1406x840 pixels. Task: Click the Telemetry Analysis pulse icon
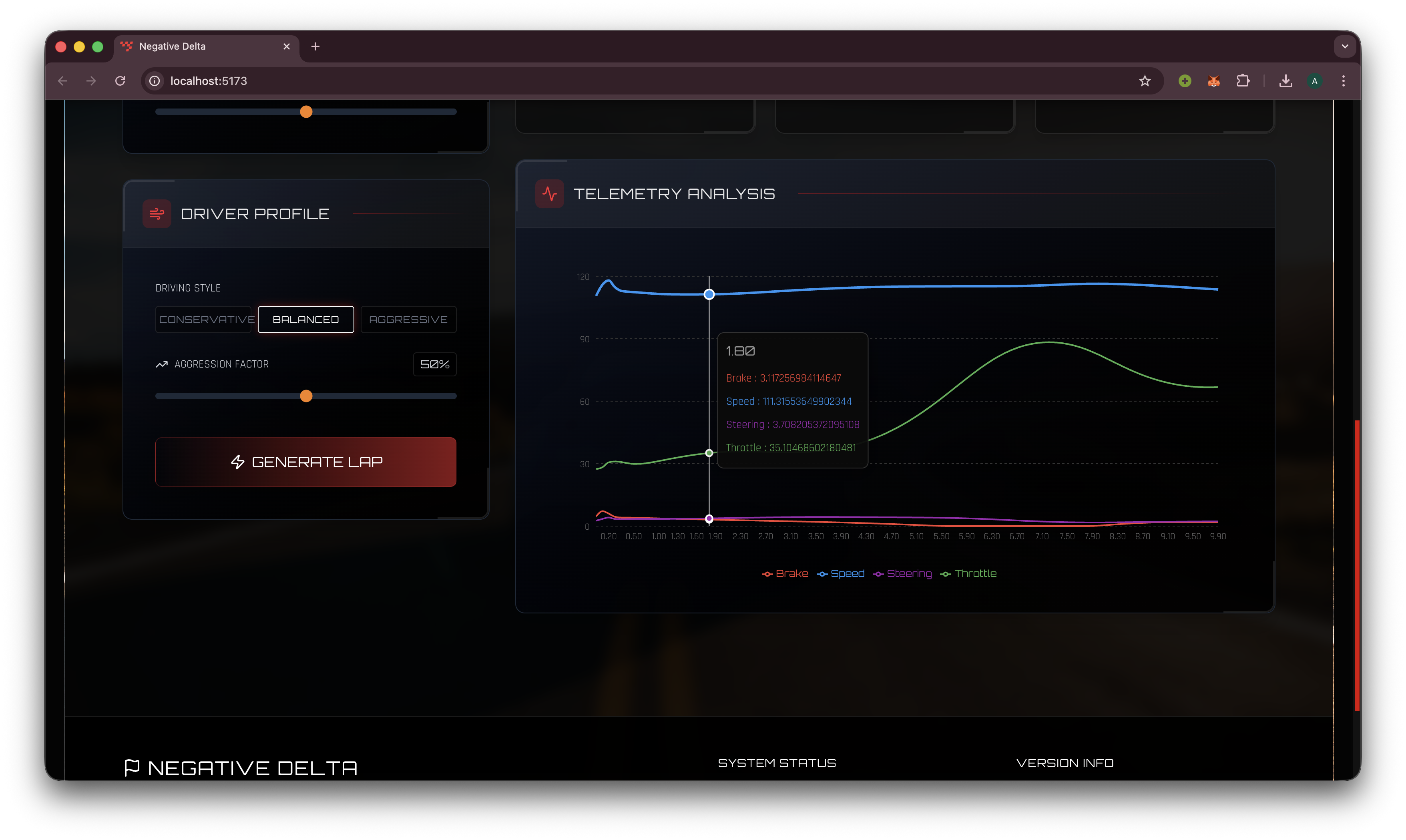point(549,194)
